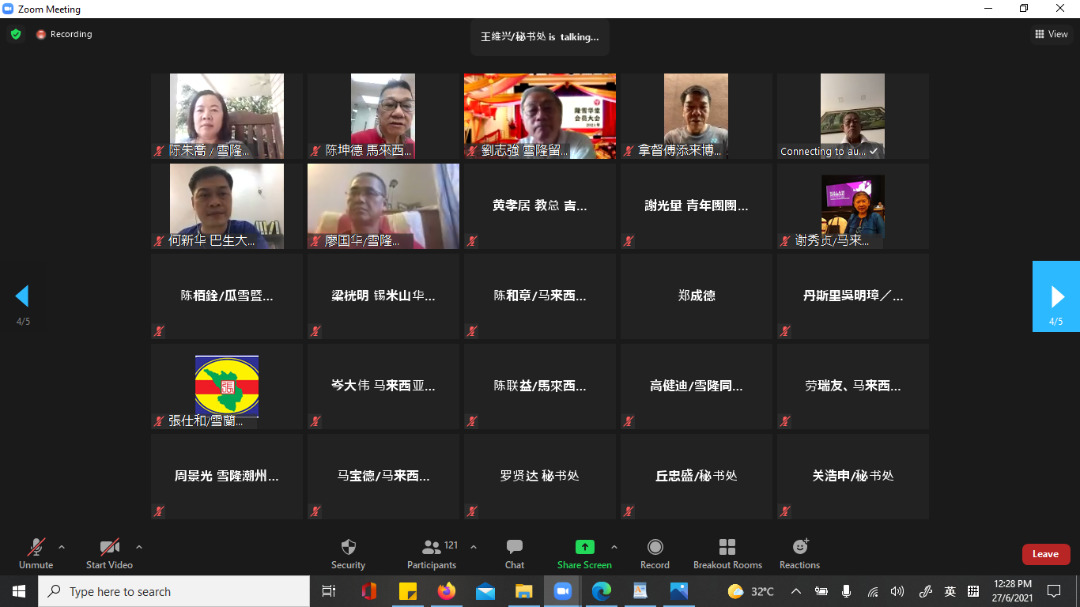Click the green Share Screen icon
Image resolution: width=1080 pixels, height=607 pixels.
(x=584, y=548)
